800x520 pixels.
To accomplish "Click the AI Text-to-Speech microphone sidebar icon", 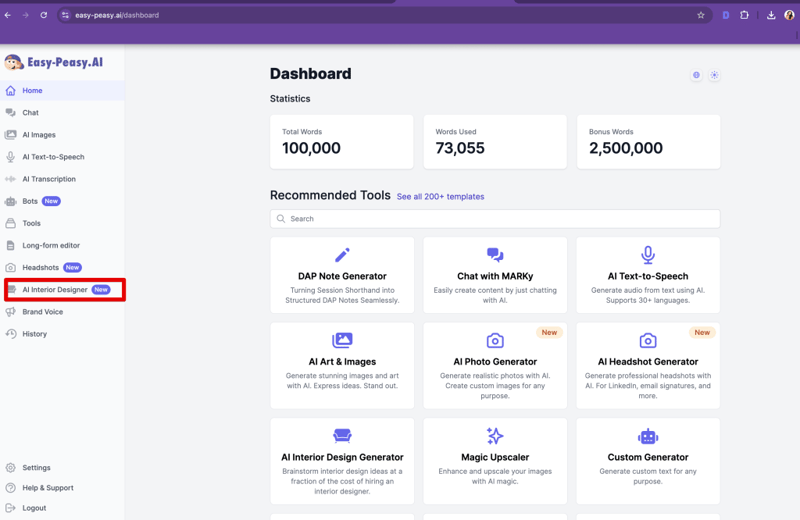I will point(11,157).
